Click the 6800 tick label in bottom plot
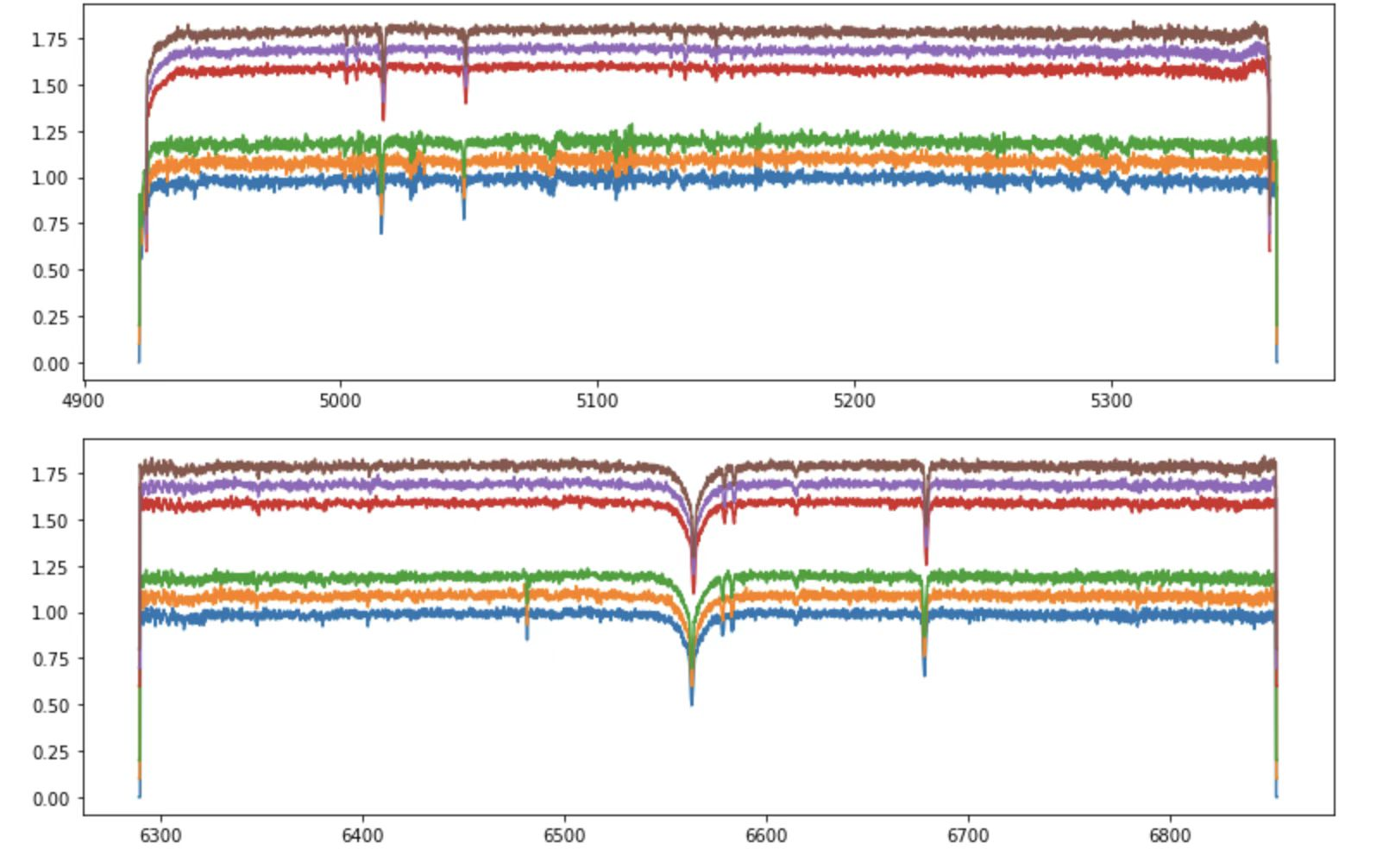 click(x=1170, y=836)
